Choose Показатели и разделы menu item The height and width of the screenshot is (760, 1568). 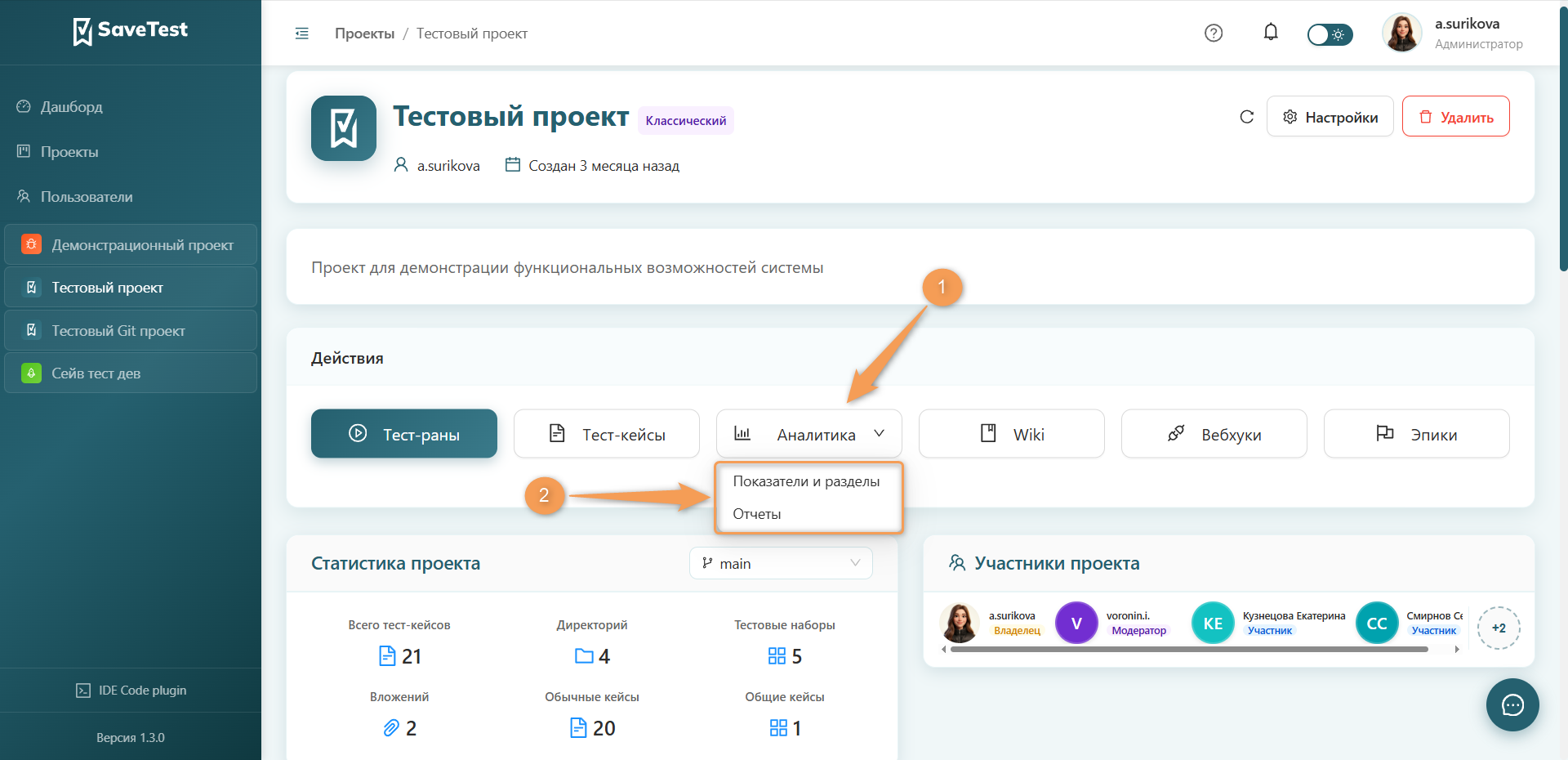coord(807,481)
